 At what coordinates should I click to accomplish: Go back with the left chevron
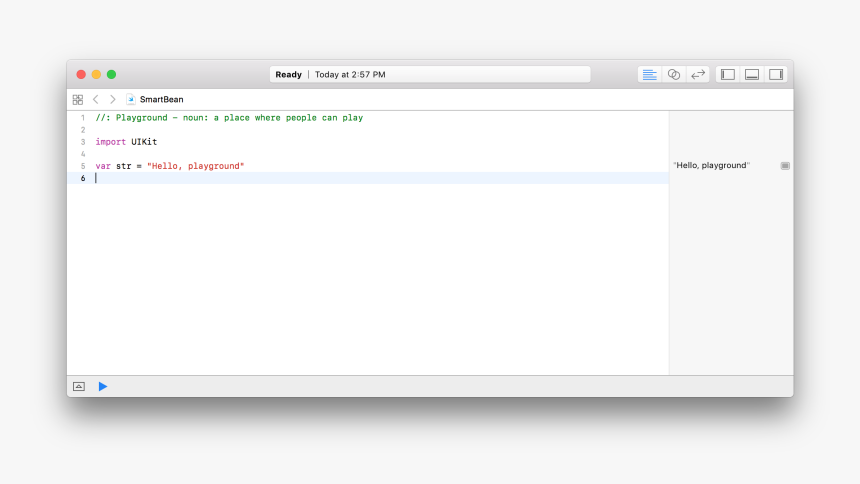tap(96, 100)
